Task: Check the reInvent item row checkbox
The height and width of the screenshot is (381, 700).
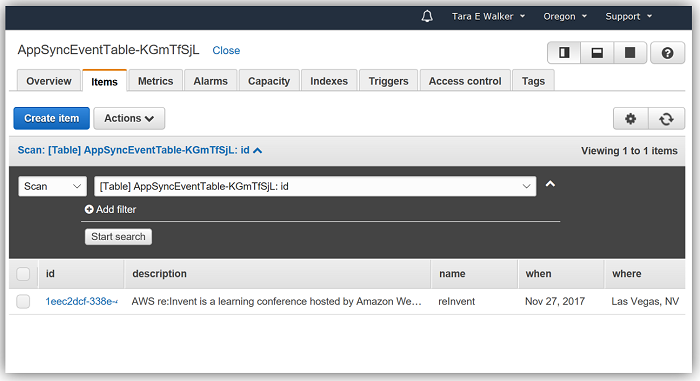Action: tap(23, 301)
